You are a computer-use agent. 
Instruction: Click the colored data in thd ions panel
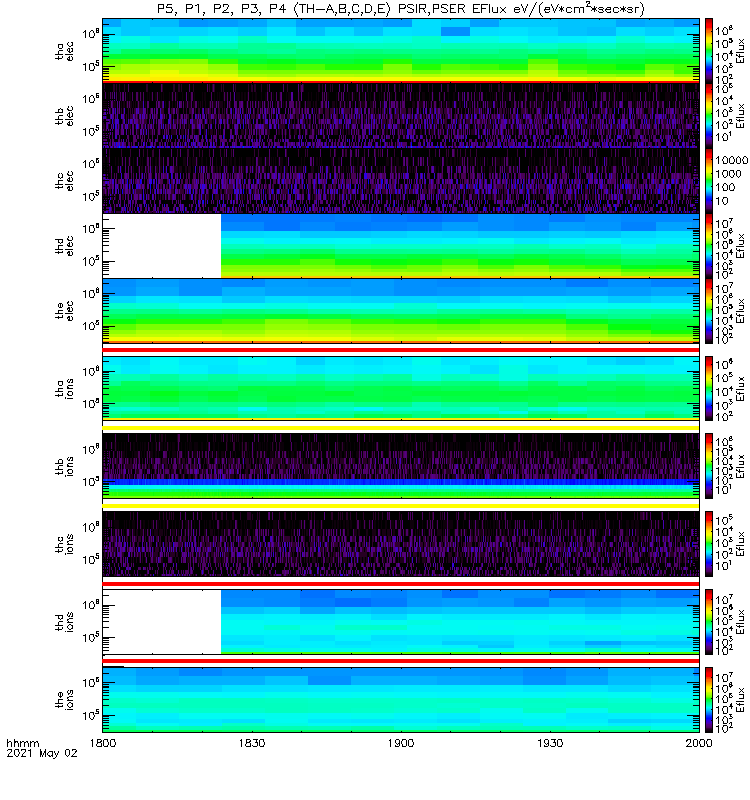pos(460,621)
